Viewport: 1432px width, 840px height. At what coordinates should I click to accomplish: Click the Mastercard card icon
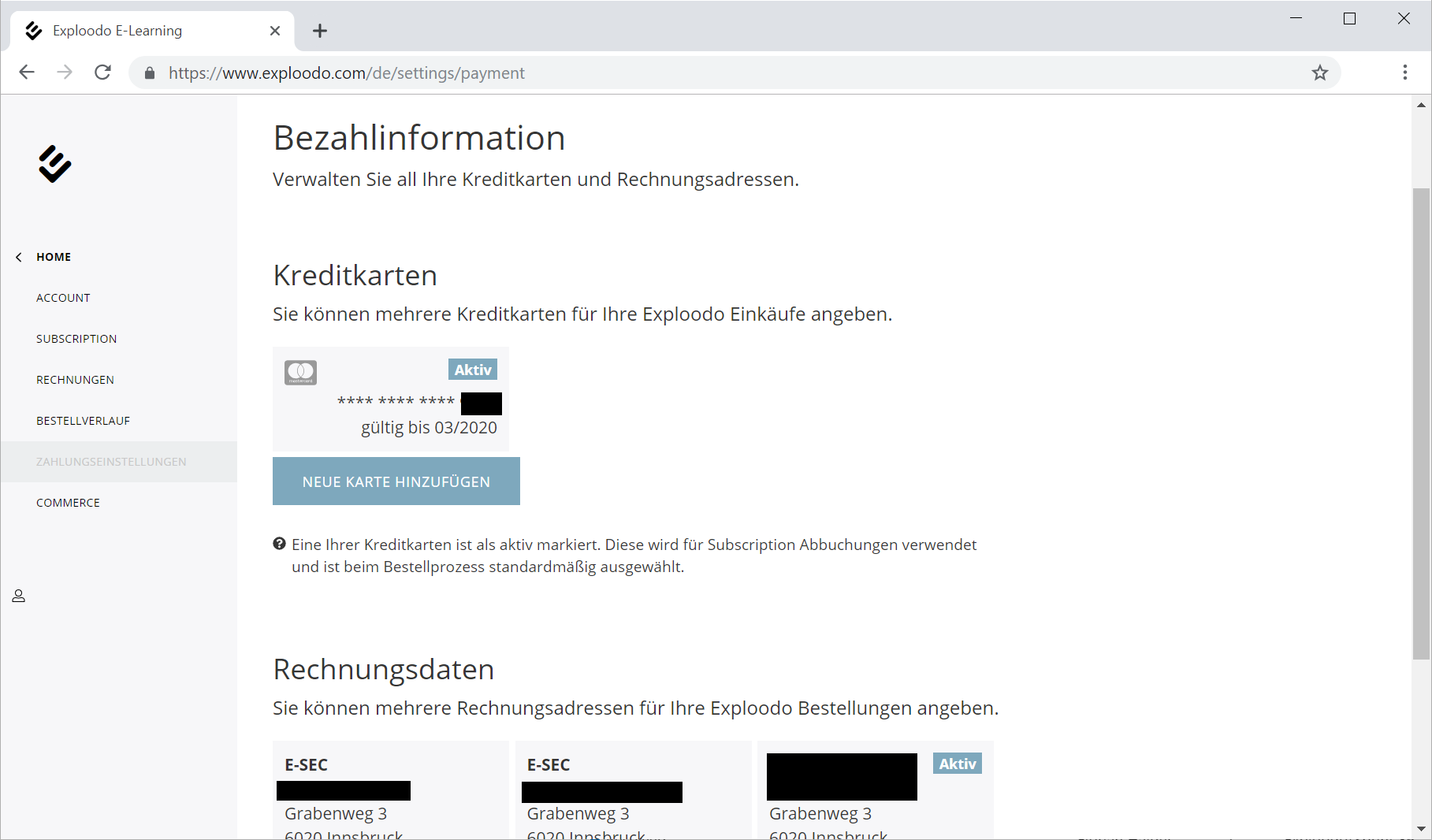300,373
